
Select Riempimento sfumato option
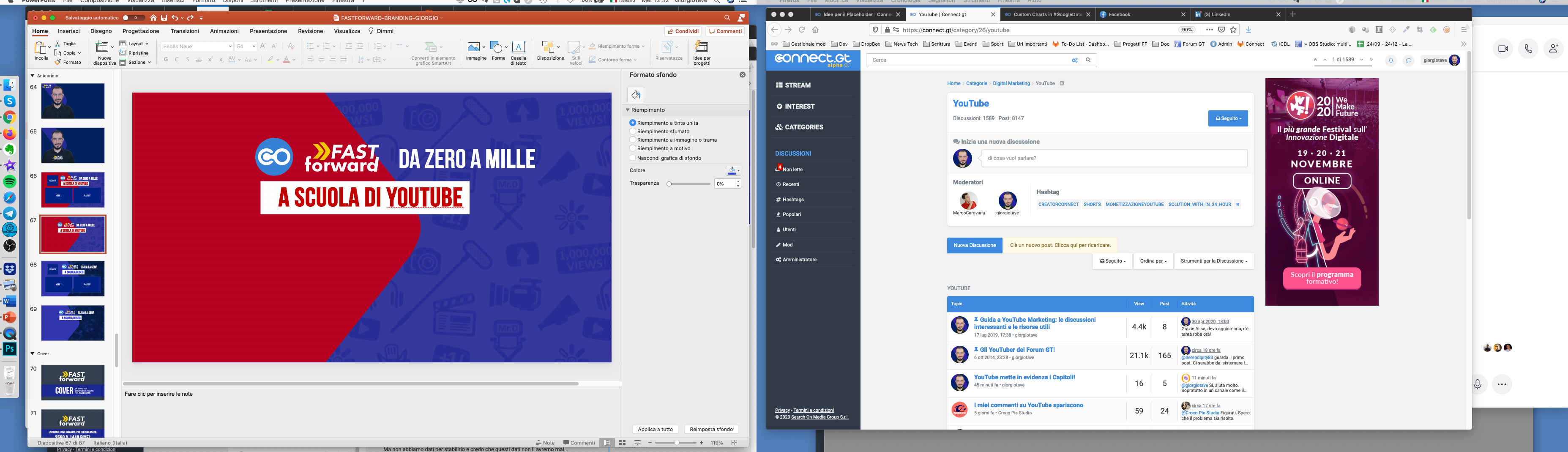[x=660, y=131]
